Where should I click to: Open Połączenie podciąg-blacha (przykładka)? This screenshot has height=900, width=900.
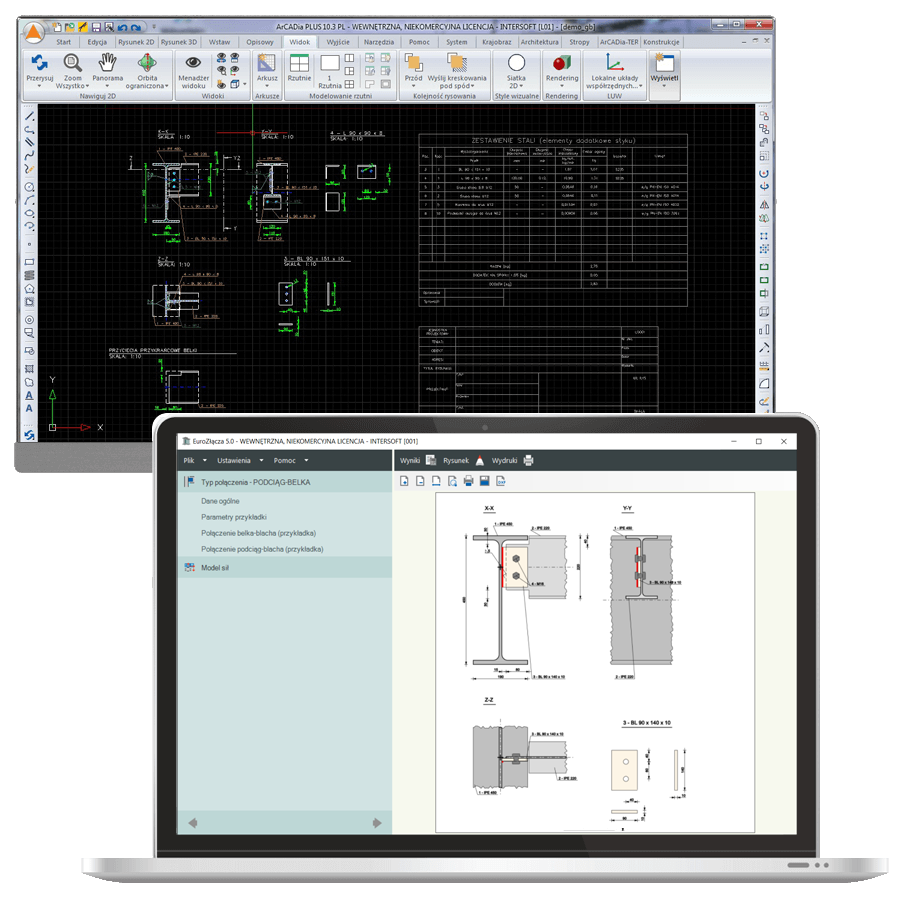pos(262,549)
